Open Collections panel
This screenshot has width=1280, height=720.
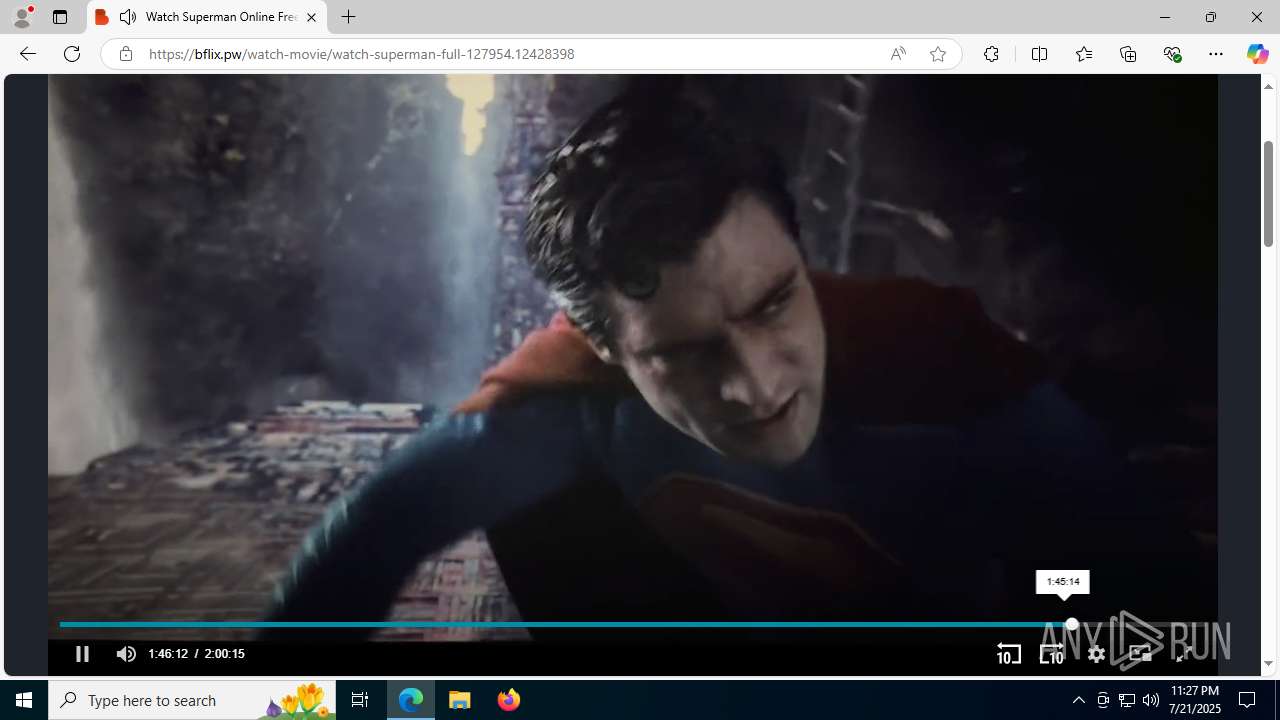pos(1128,54)
